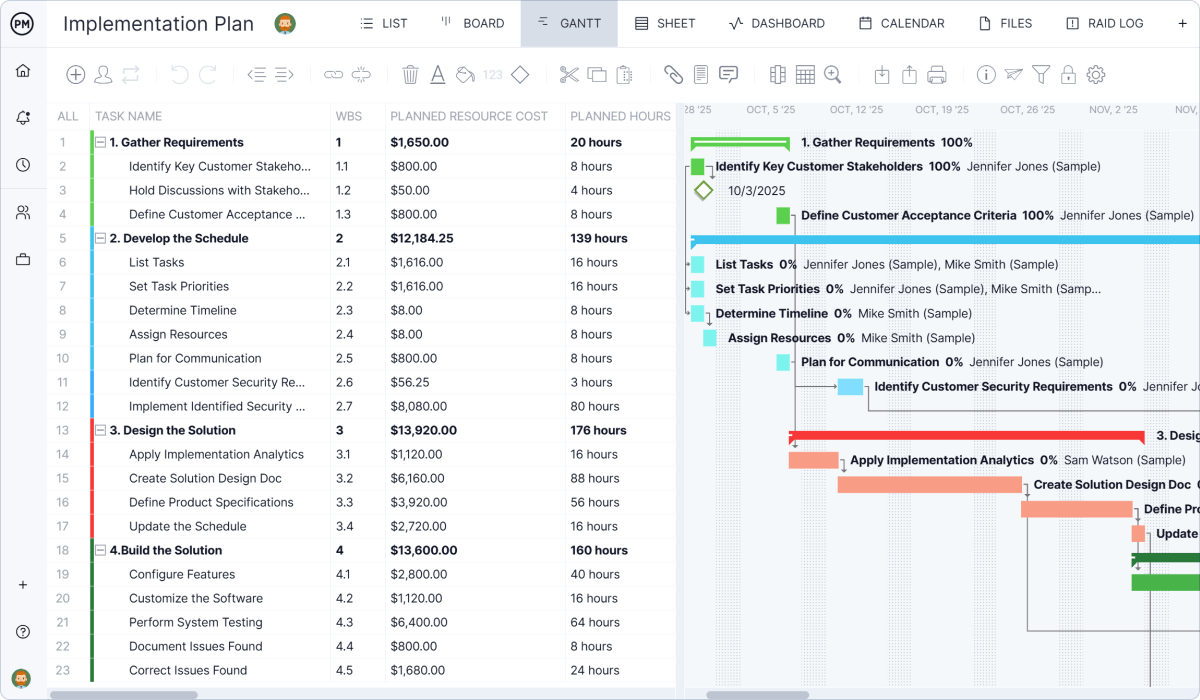Switch to the BOARD view tab

point(471,22)
